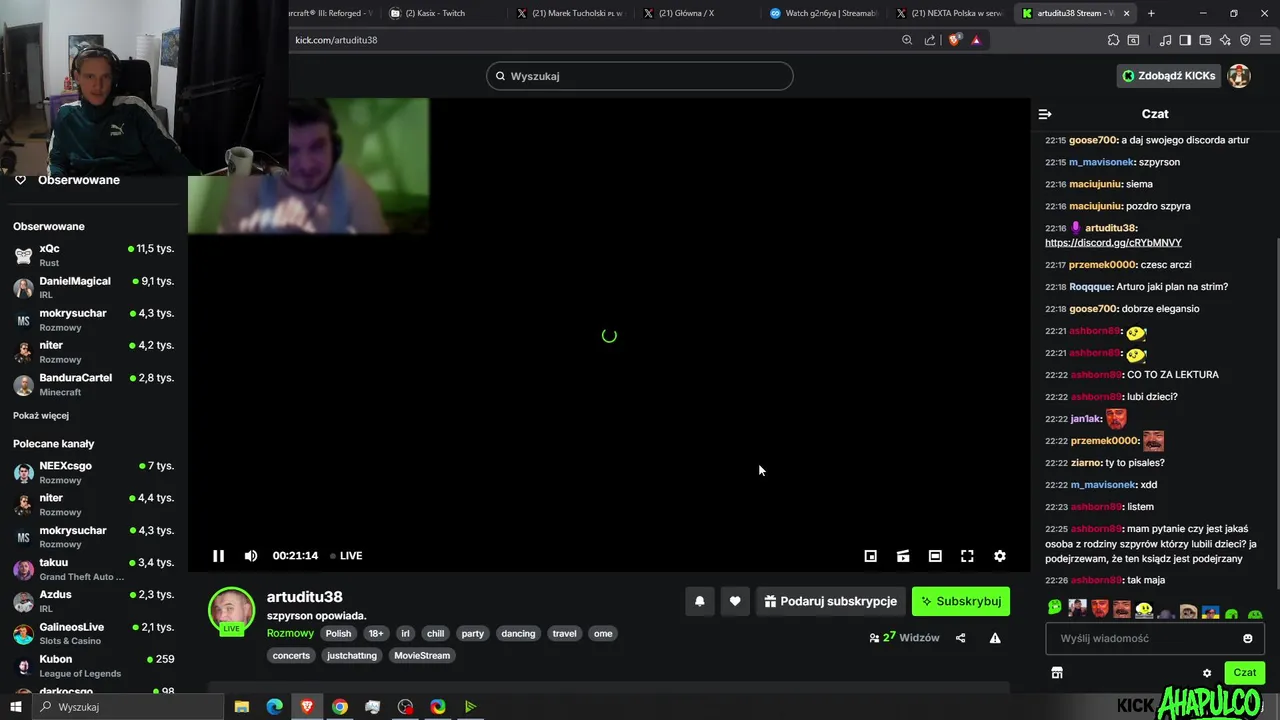Enable picture-in-picture mini player

click(x=871, y=556)
